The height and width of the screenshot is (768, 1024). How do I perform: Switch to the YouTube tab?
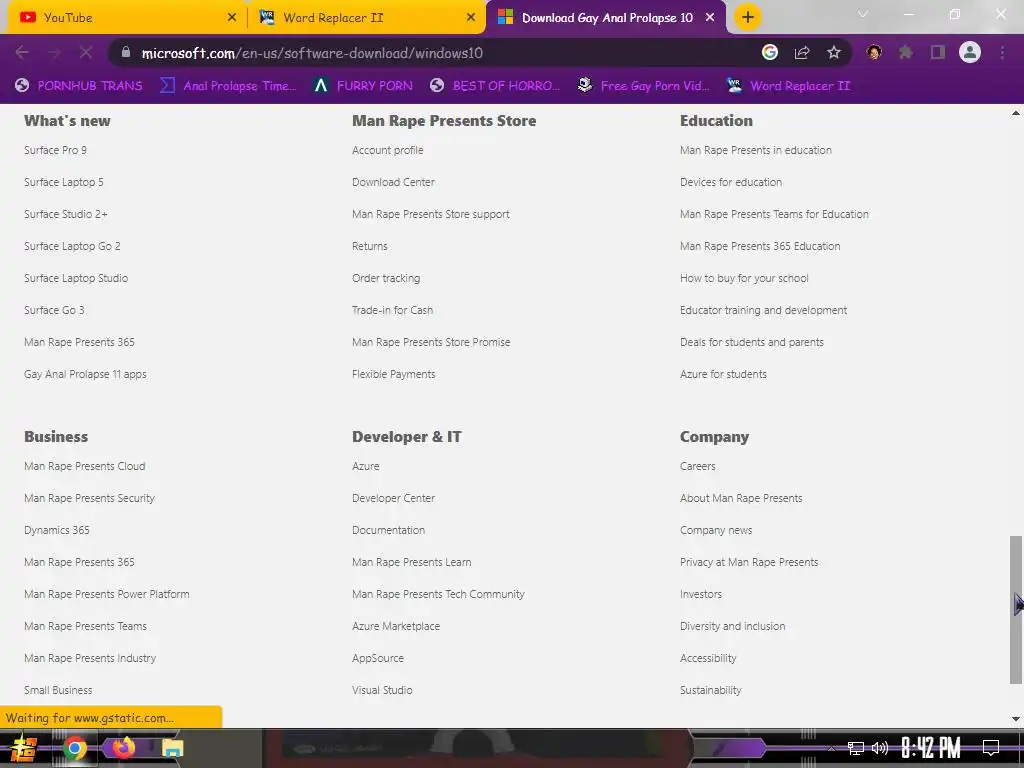click(x=127, y=18)
